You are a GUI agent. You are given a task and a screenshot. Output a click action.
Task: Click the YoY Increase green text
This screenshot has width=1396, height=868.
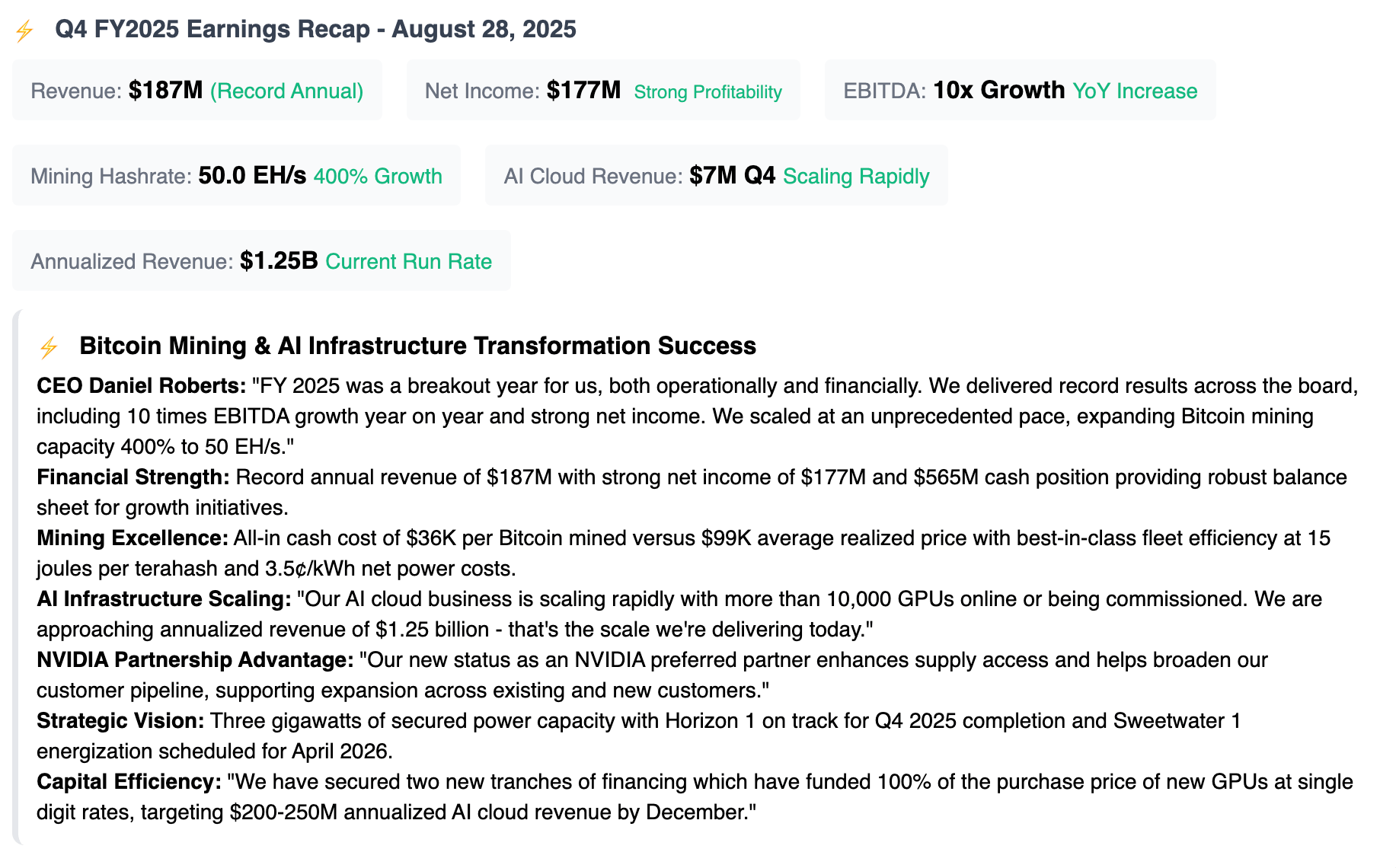point(1135,91)
